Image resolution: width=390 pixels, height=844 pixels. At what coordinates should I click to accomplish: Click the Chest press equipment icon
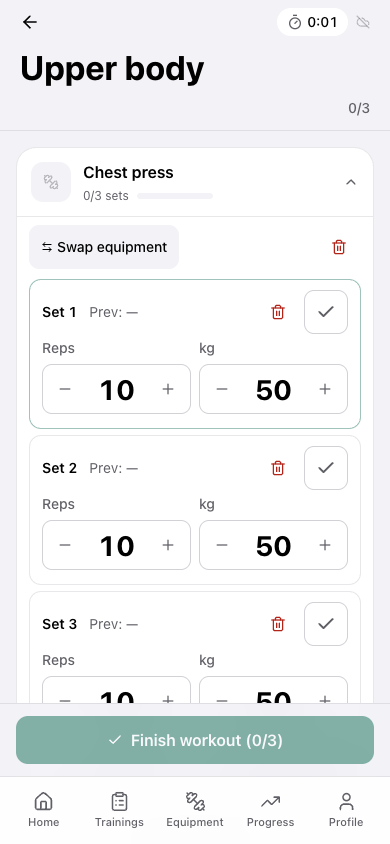pyautogui.click(x=51, y=182)
